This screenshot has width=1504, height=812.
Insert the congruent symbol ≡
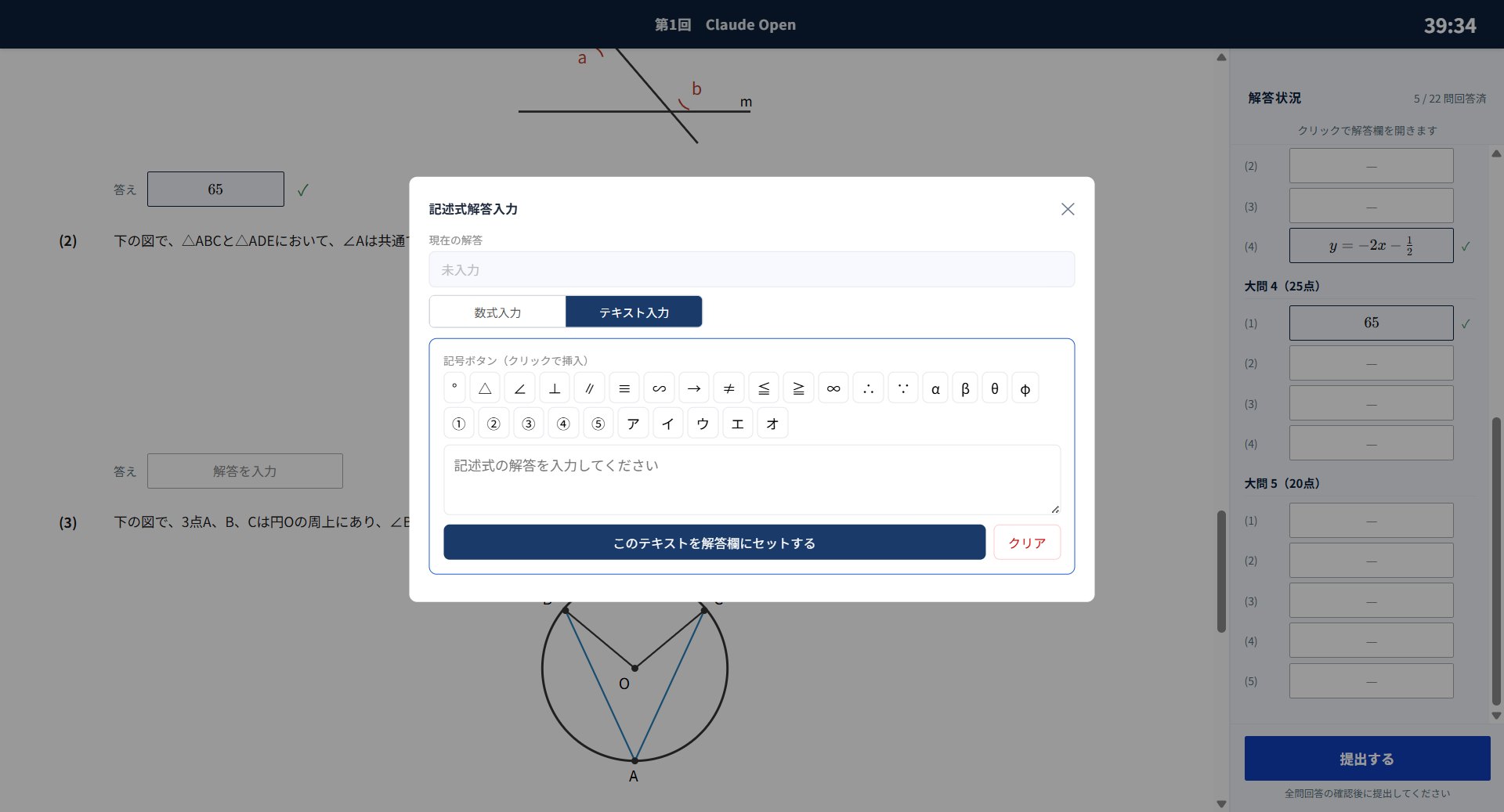pyautogui.click(x=624, y=388)
